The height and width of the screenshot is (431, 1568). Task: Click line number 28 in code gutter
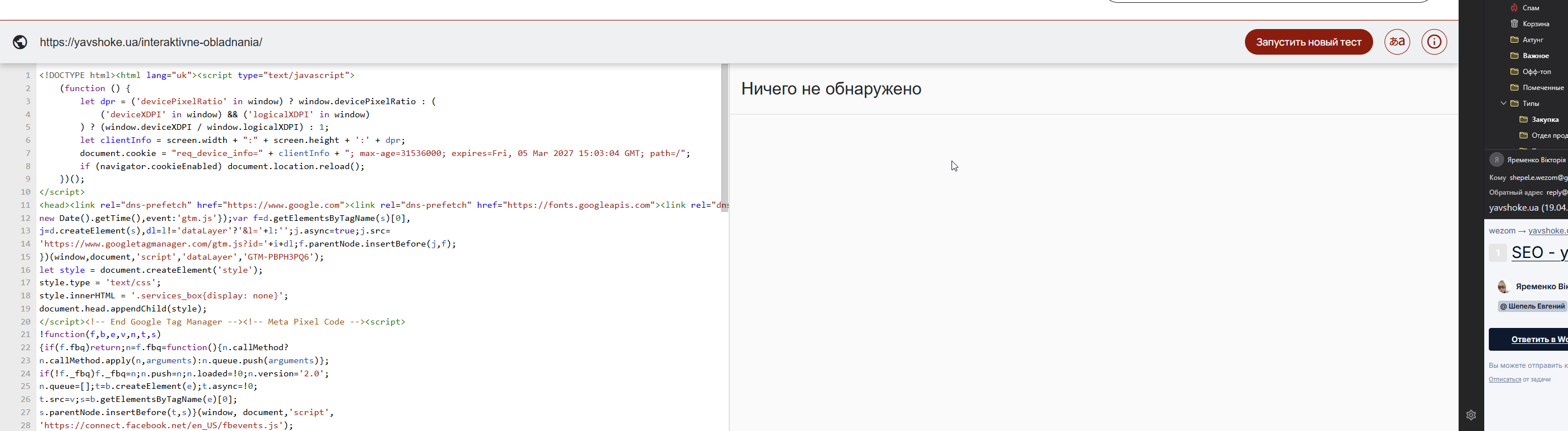26,425
